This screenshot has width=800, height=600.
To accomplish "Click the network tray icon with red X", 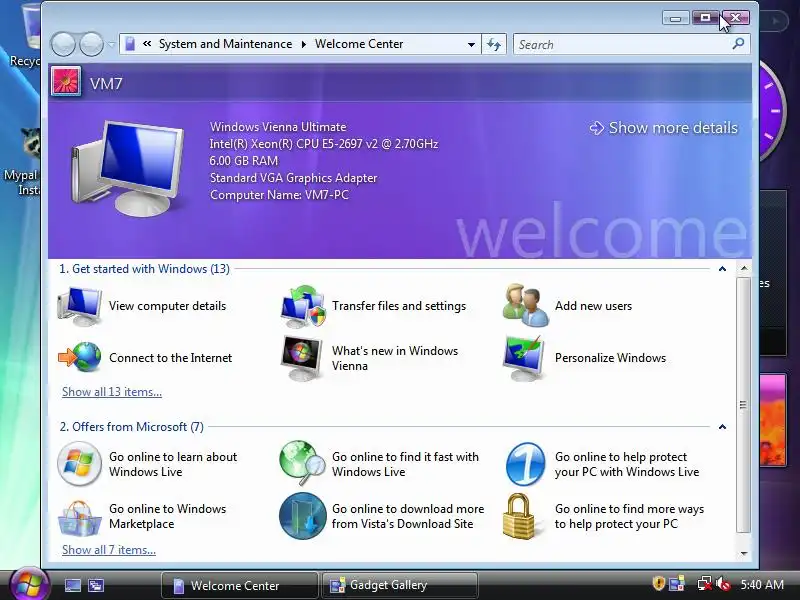I will 705,584.
